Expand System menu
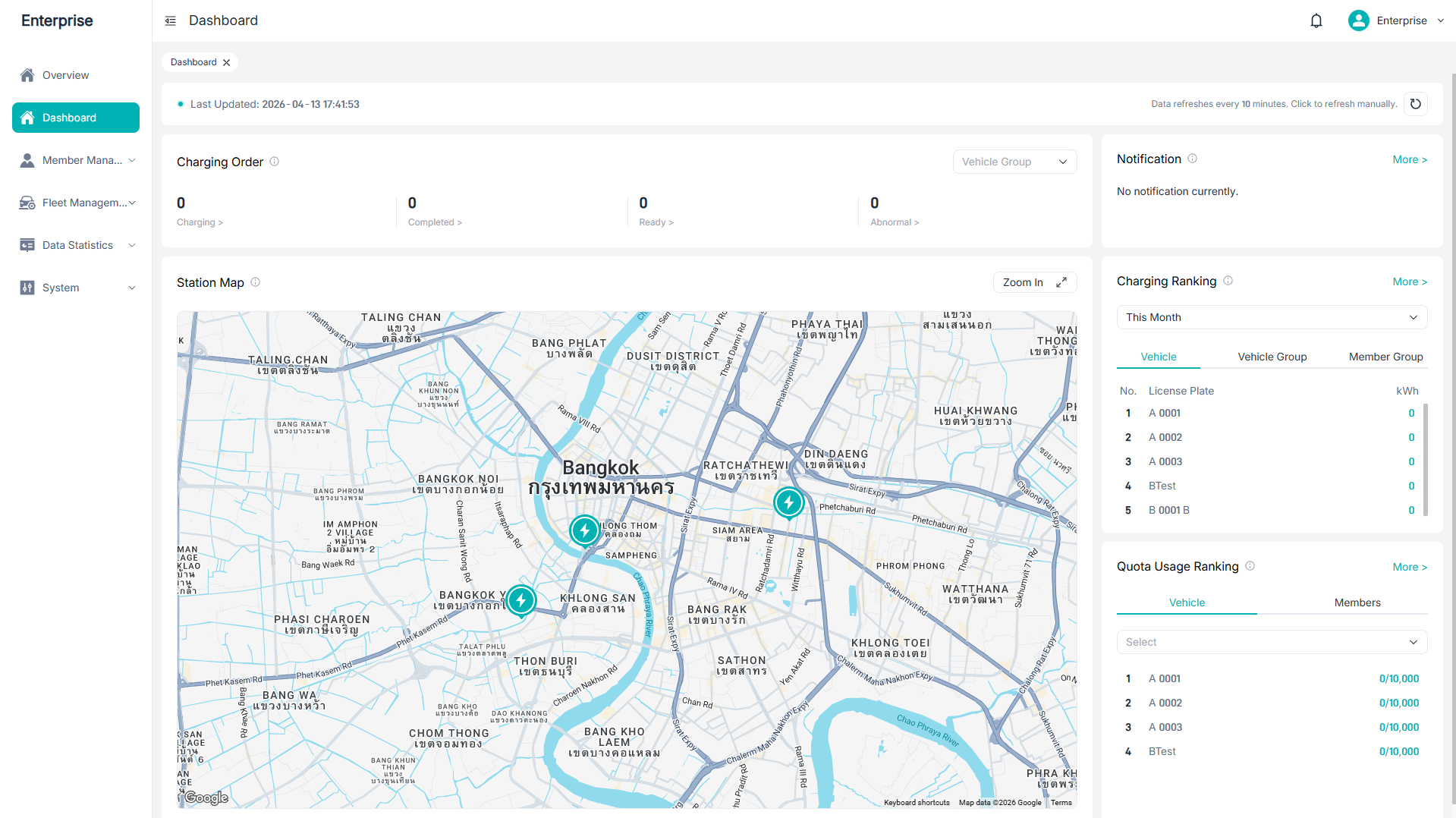Viewport: 1456px width, 818px height. pyautogui.click(x=132, y=288)
